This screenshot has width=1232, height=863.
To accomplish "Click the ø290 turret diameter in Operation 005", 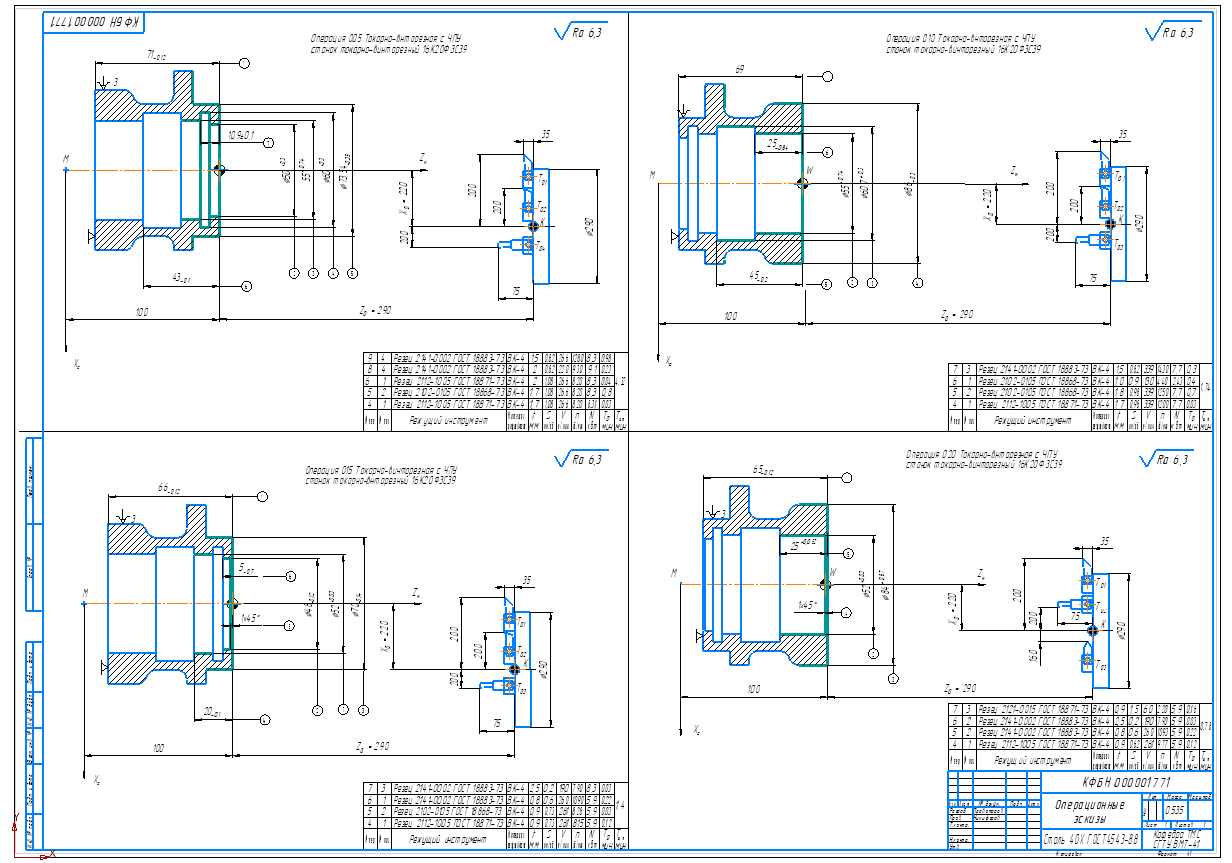I will (587, 227).
